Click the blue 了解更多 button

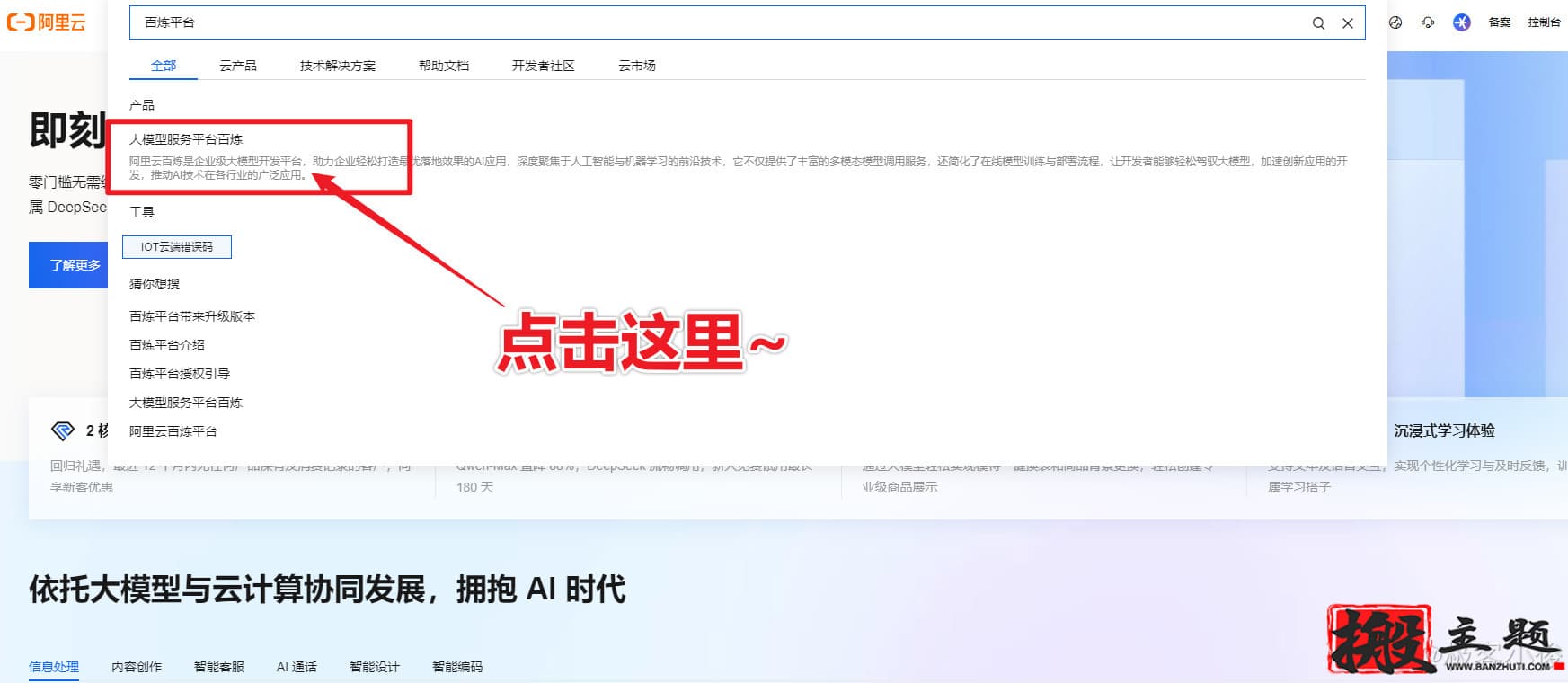pyautogui.click(x=69, y=265)
